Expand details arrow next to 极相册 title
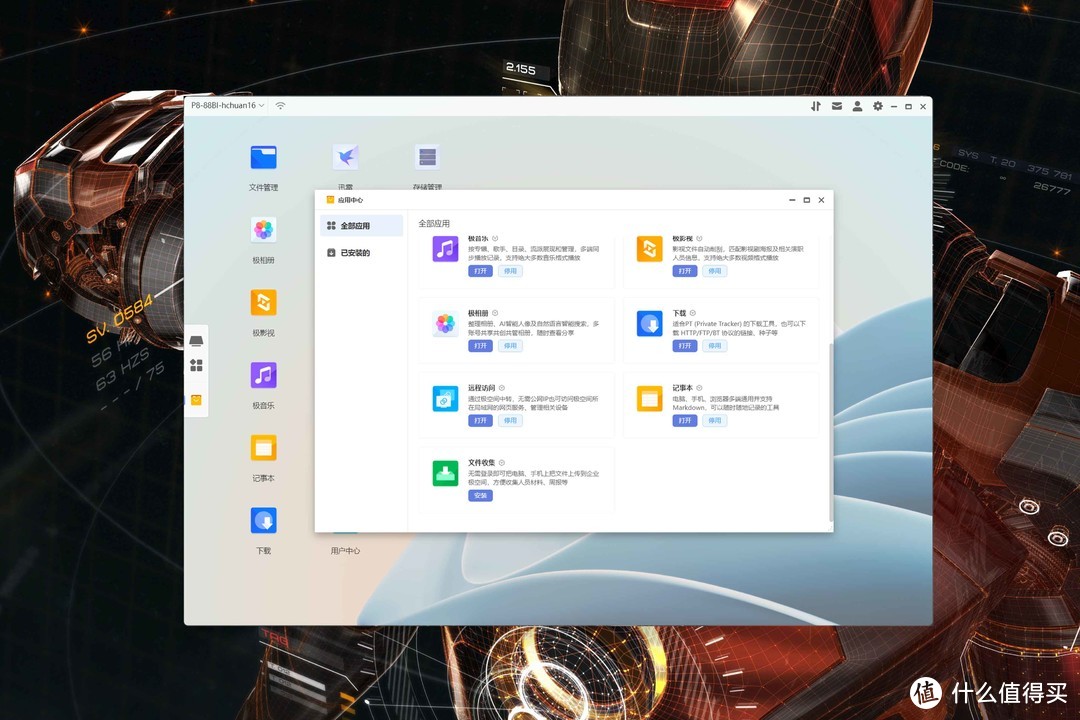This screenshot has height=720, width=1080. tap(495, 313)
